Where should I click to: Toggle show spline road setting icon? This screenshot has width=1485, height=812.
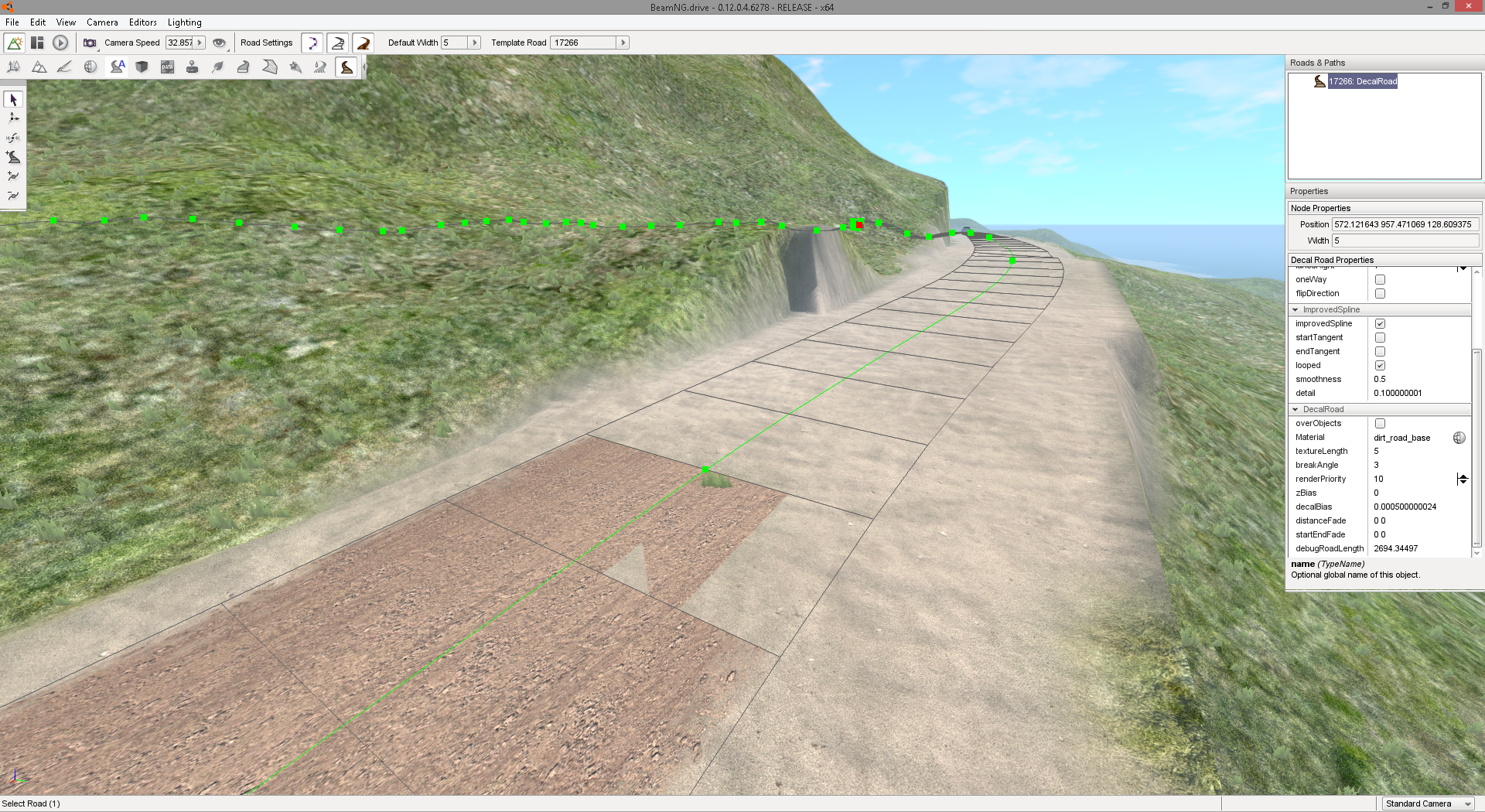tap(312, 43)
